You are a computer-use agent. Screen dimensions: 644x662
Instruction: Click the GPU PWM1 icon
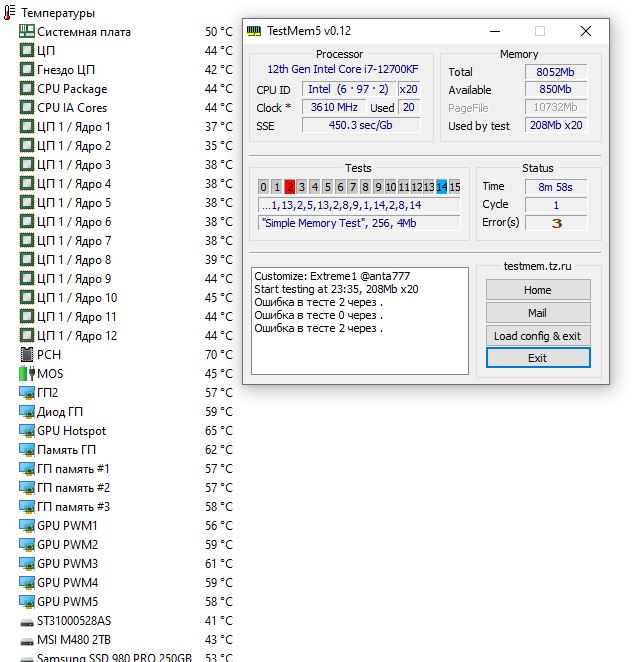27,526
